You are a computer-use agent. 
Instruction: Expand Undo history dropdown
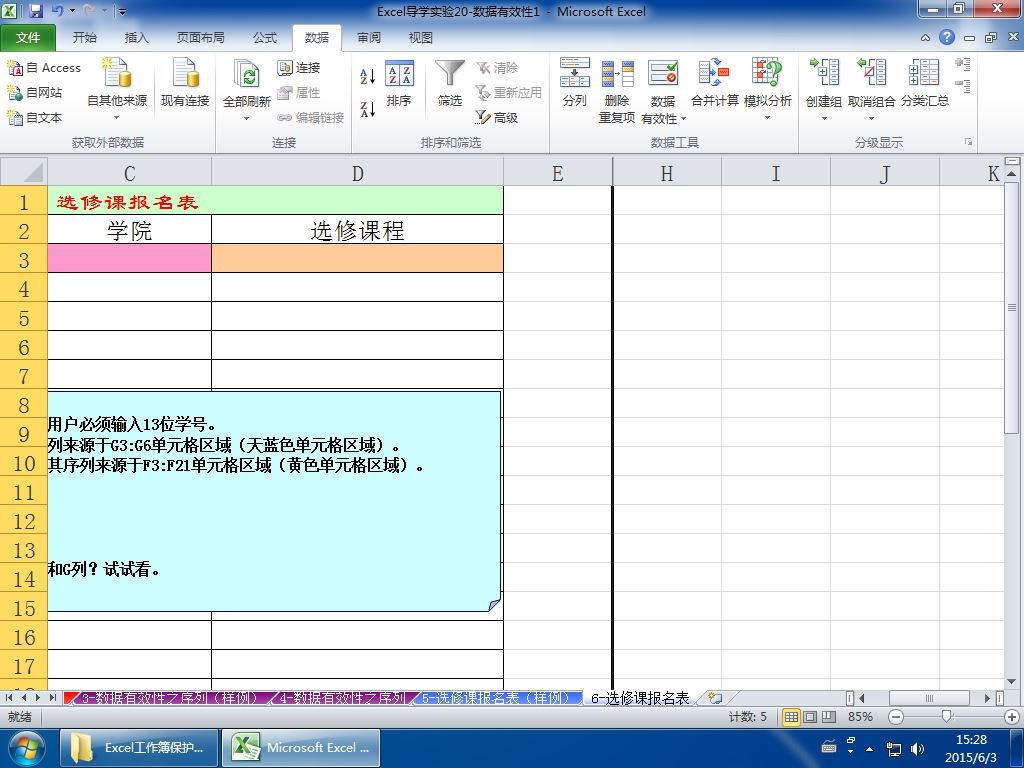tap(72, 11)
